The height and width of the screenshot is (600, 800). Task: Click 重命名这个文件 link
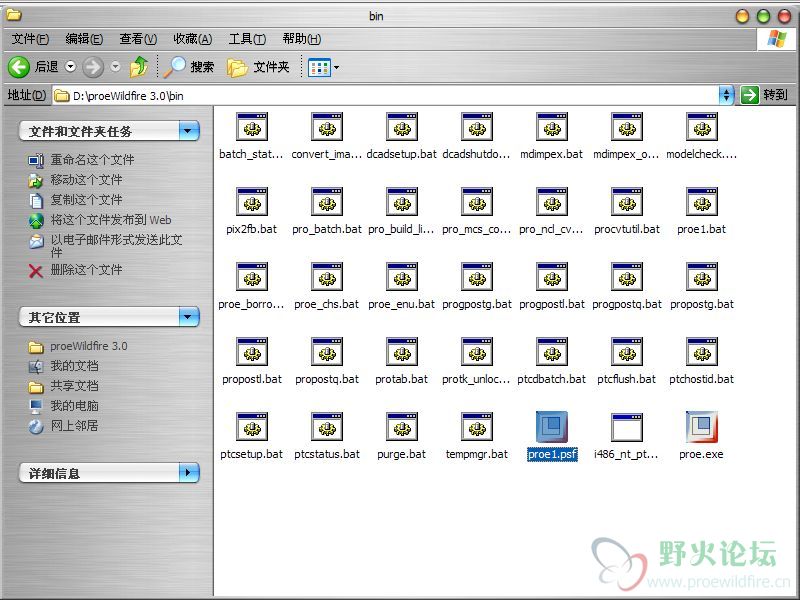(x=92, y=160)
